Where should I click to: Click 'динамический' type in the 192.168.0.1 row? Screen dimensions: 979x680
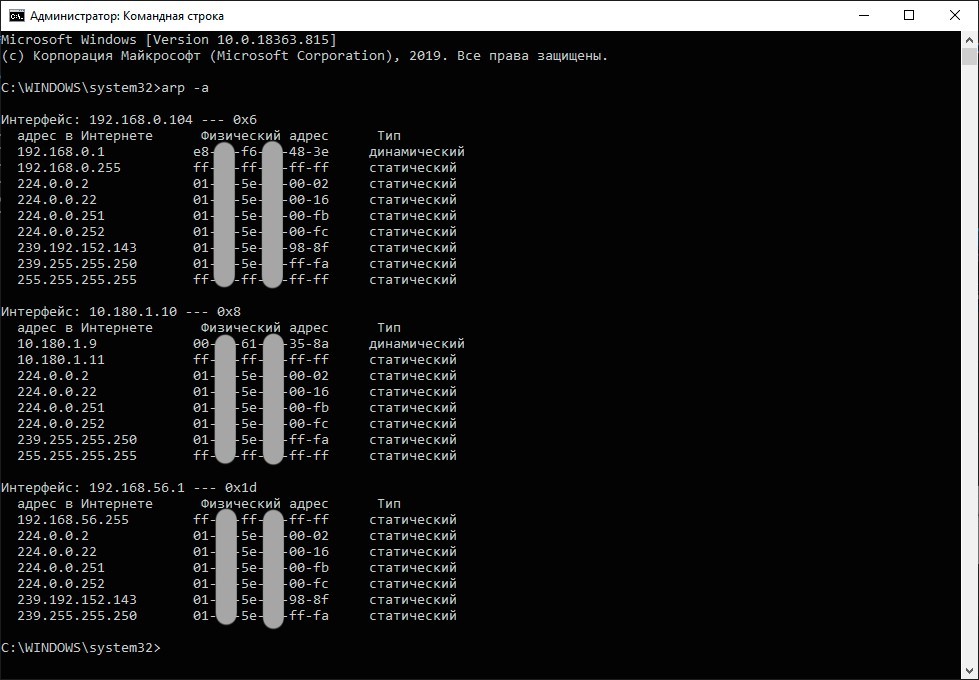coord(416,152)
